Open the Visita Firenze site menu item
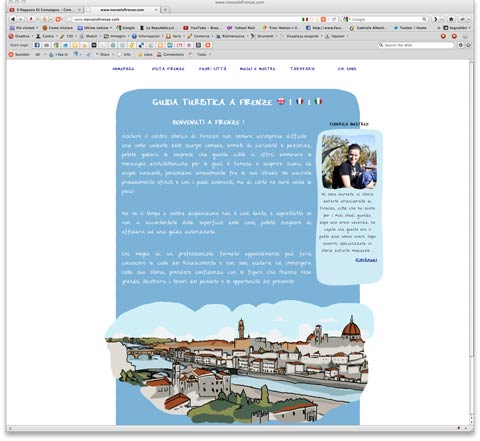The height and width of the screenshot is (441, 480). pyautogui.click(x=168, y=69)
